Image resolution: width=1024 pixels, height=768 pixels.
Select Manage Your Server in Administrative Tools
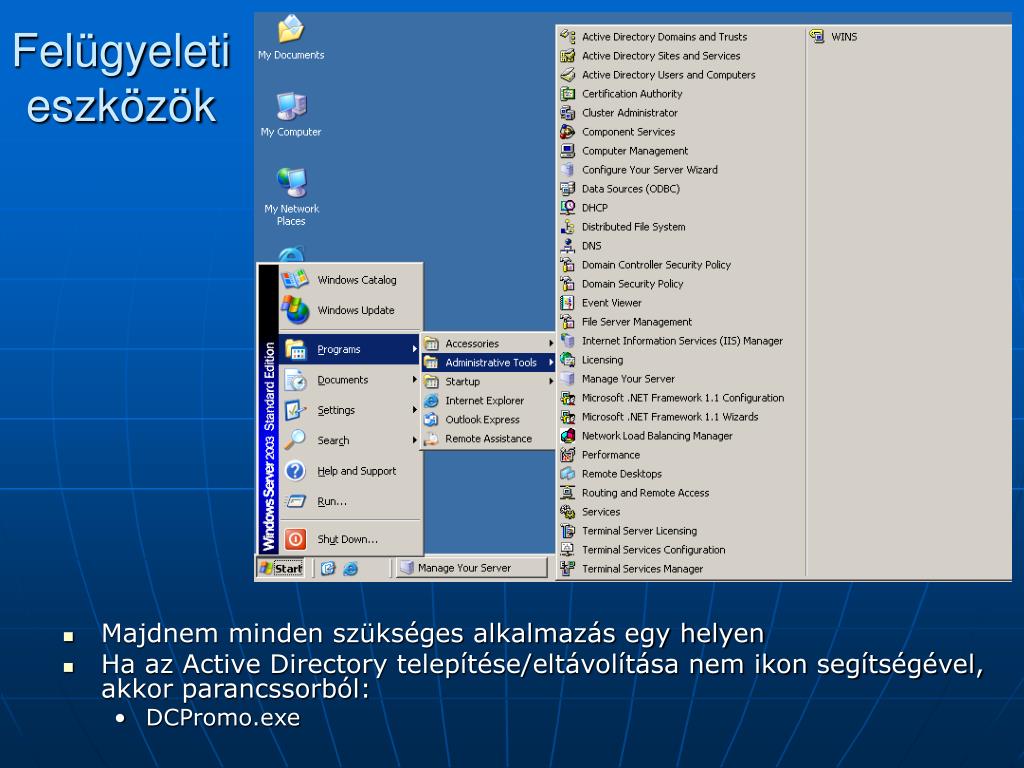coord(681,378)
